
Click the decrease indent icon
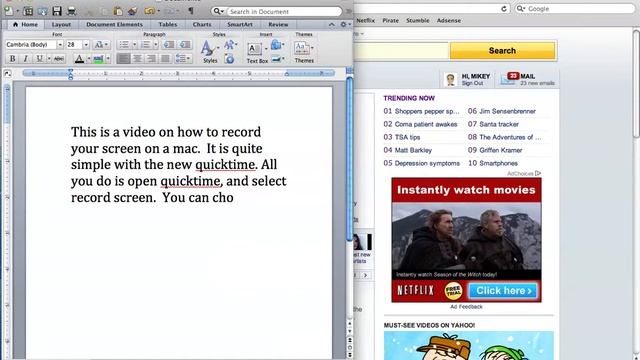click(x=169, y=44)
